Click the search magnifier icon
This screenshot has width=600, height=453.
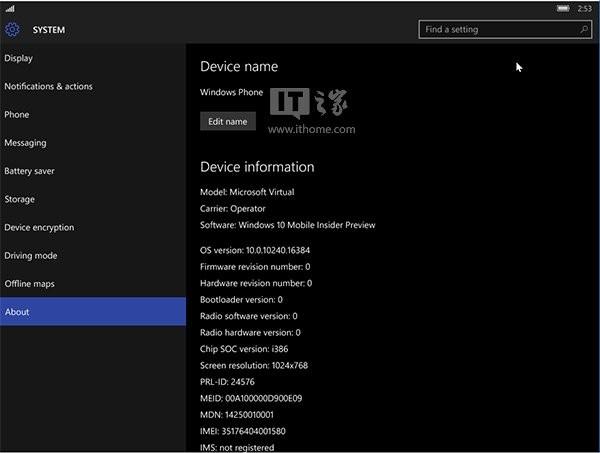[x=584, y=29]
